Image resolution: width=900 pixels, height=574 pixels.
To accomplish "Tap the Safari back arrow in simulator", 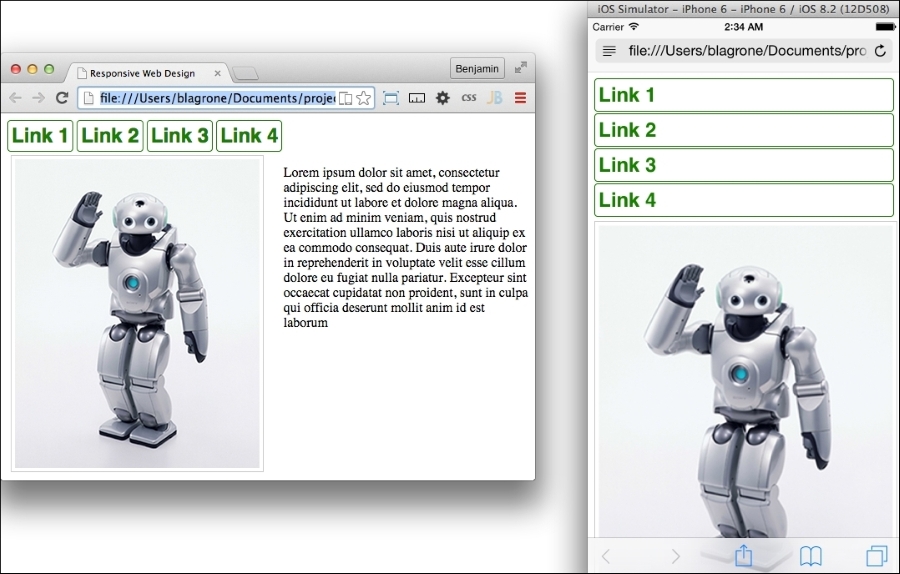I will (606, 556).
